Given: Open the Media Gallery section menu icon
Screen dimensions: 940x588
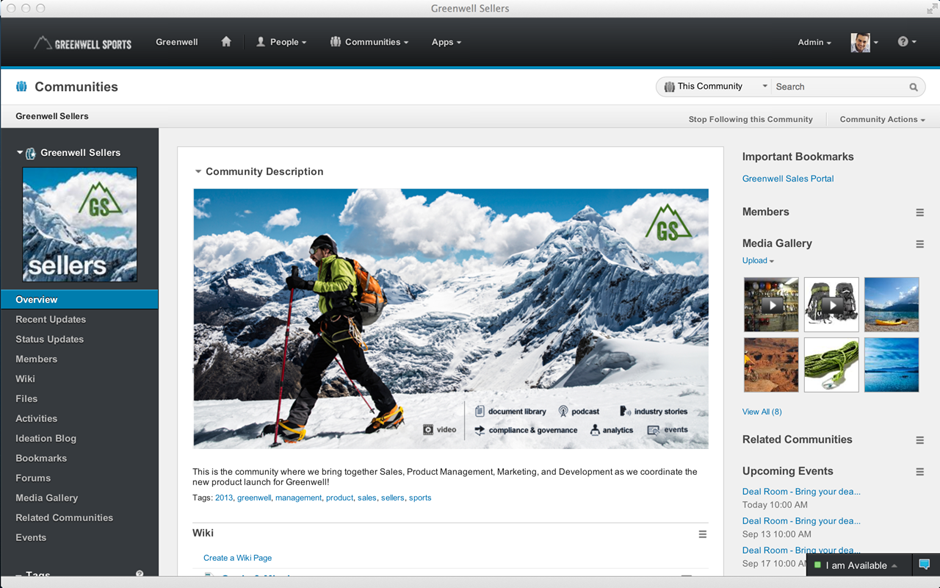Looking at the screenshot, I should click(920, 244).
